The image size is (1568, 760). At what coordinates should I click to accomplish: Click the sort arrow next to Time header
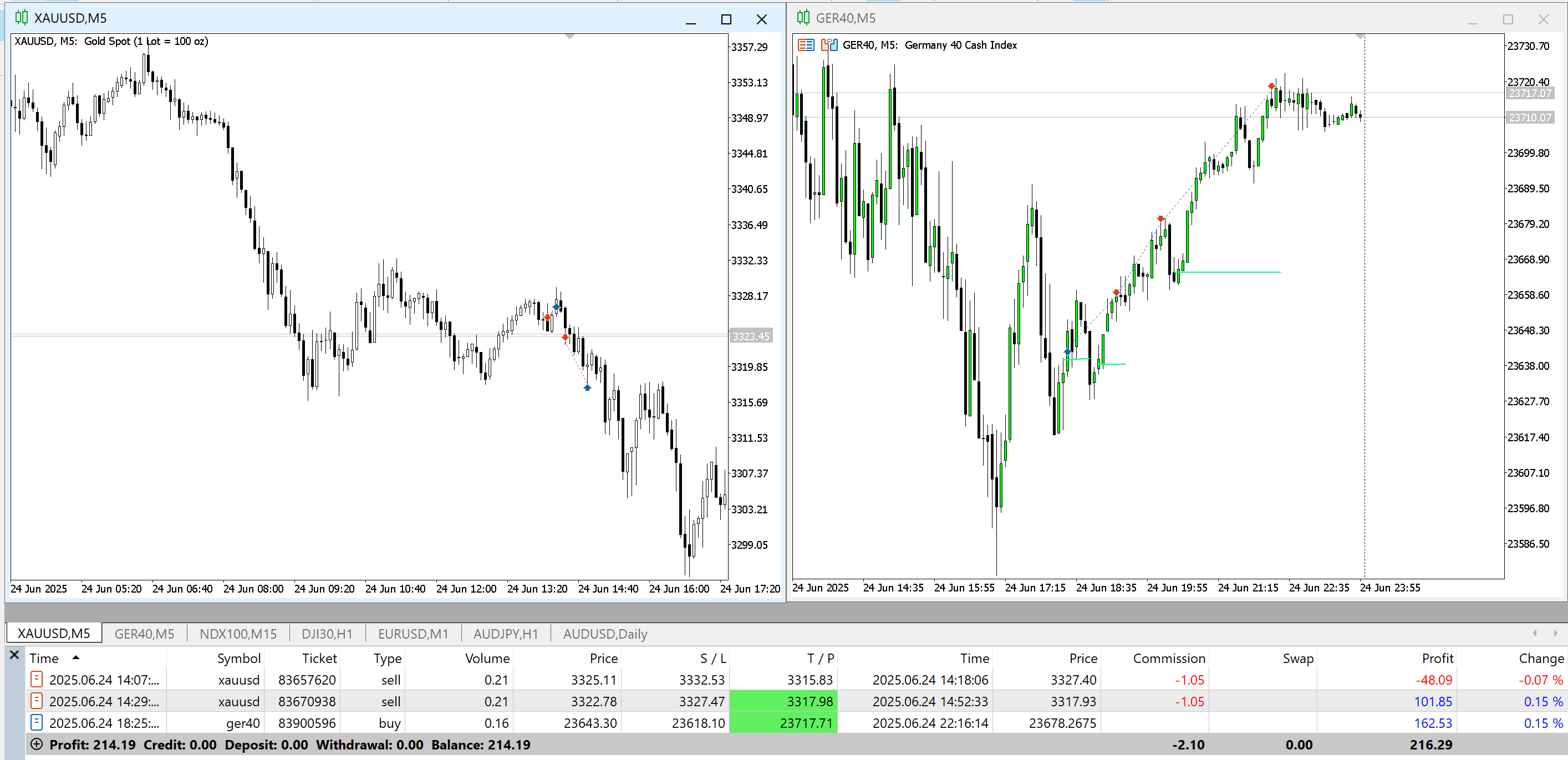tap(75, 657)
